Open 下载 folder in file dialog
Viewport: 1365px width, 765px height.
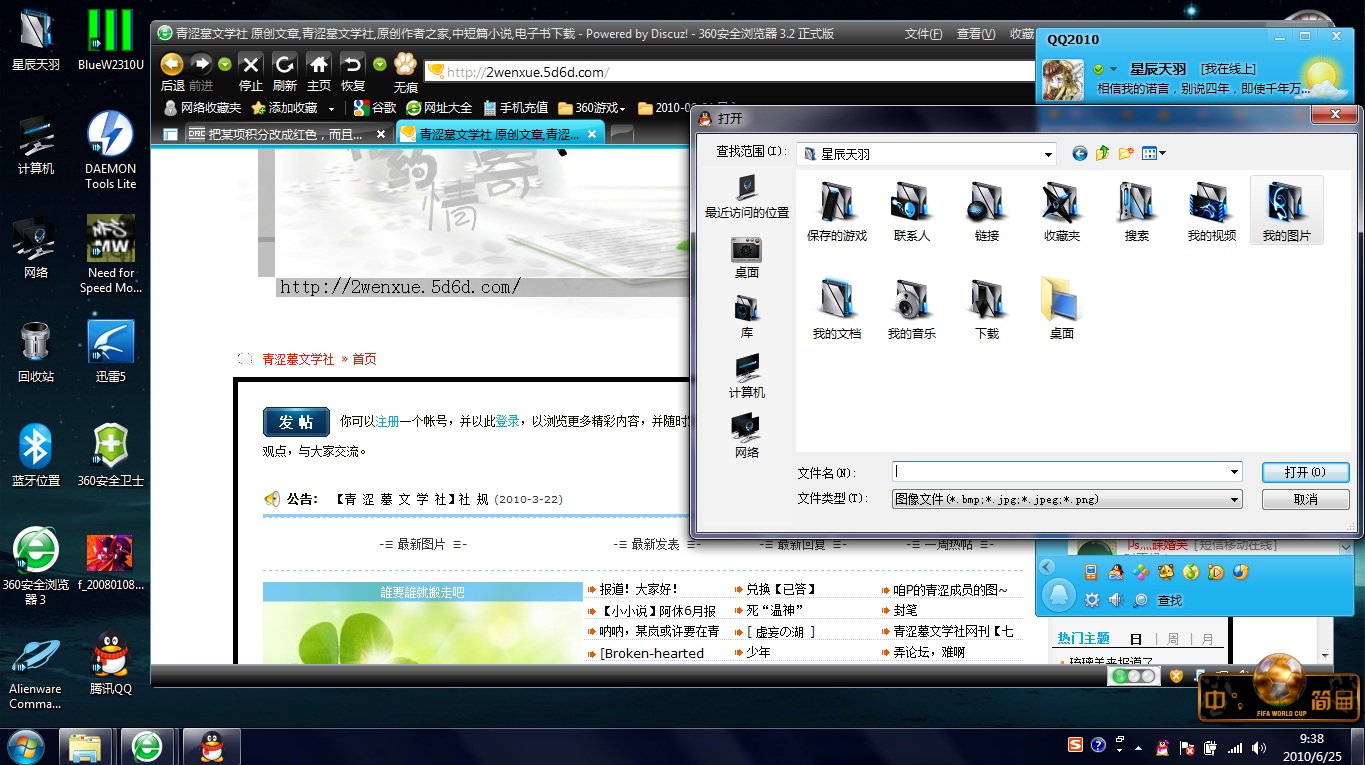[986, 309]
